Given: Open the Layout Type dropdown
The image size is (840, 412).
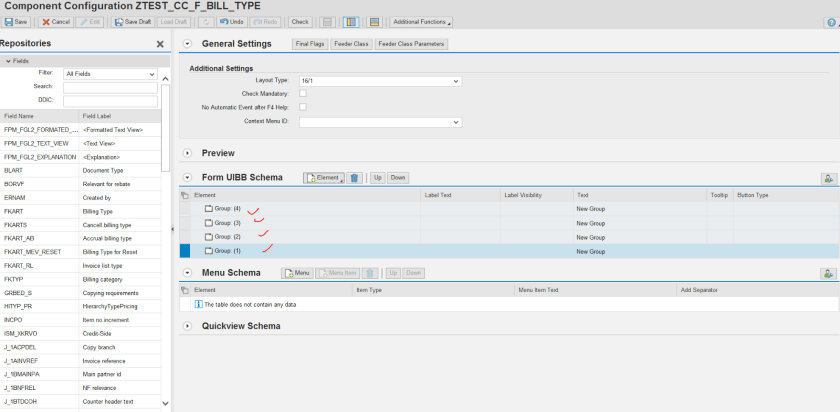Looking at the screenshot, I should [456, 80].
